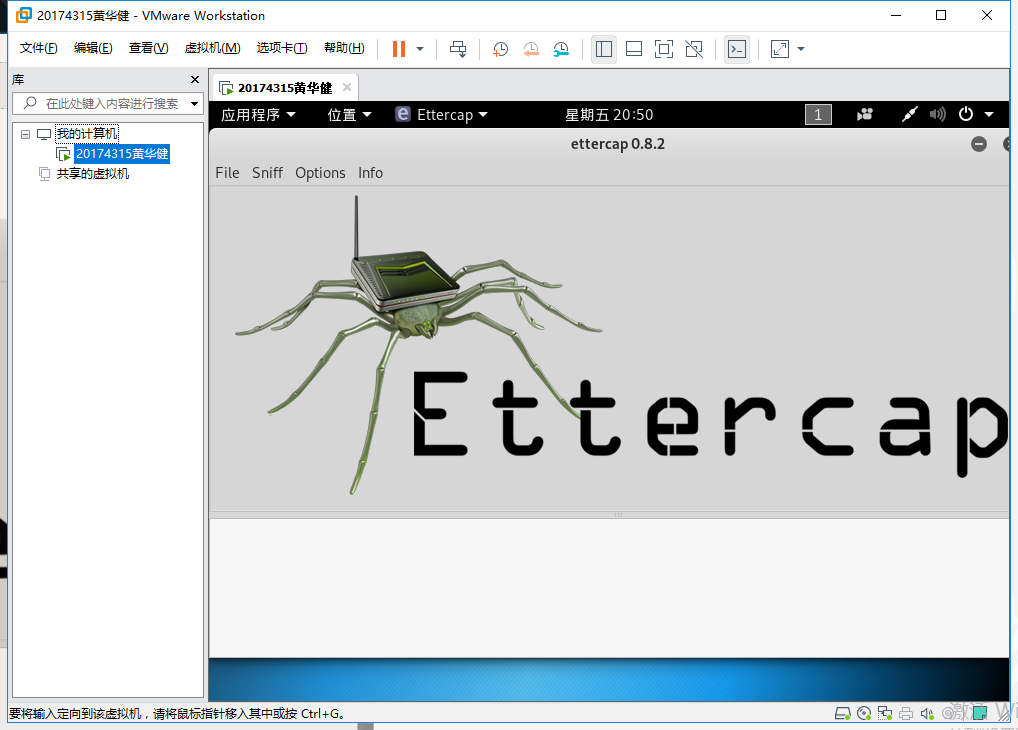1018x730 pixels.
Task: Open the 应用程序 menu in the guest
Action: (258, 115)
